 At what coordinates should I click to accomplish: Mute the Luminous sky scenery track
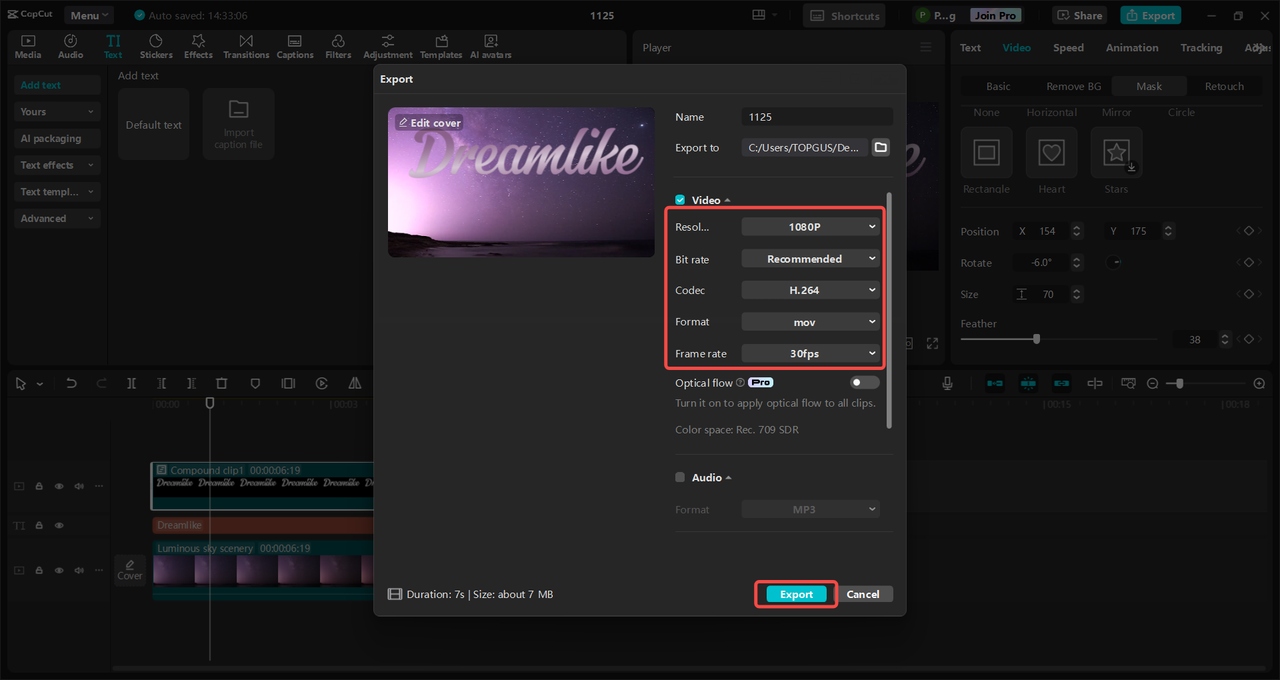click(79, 570)
